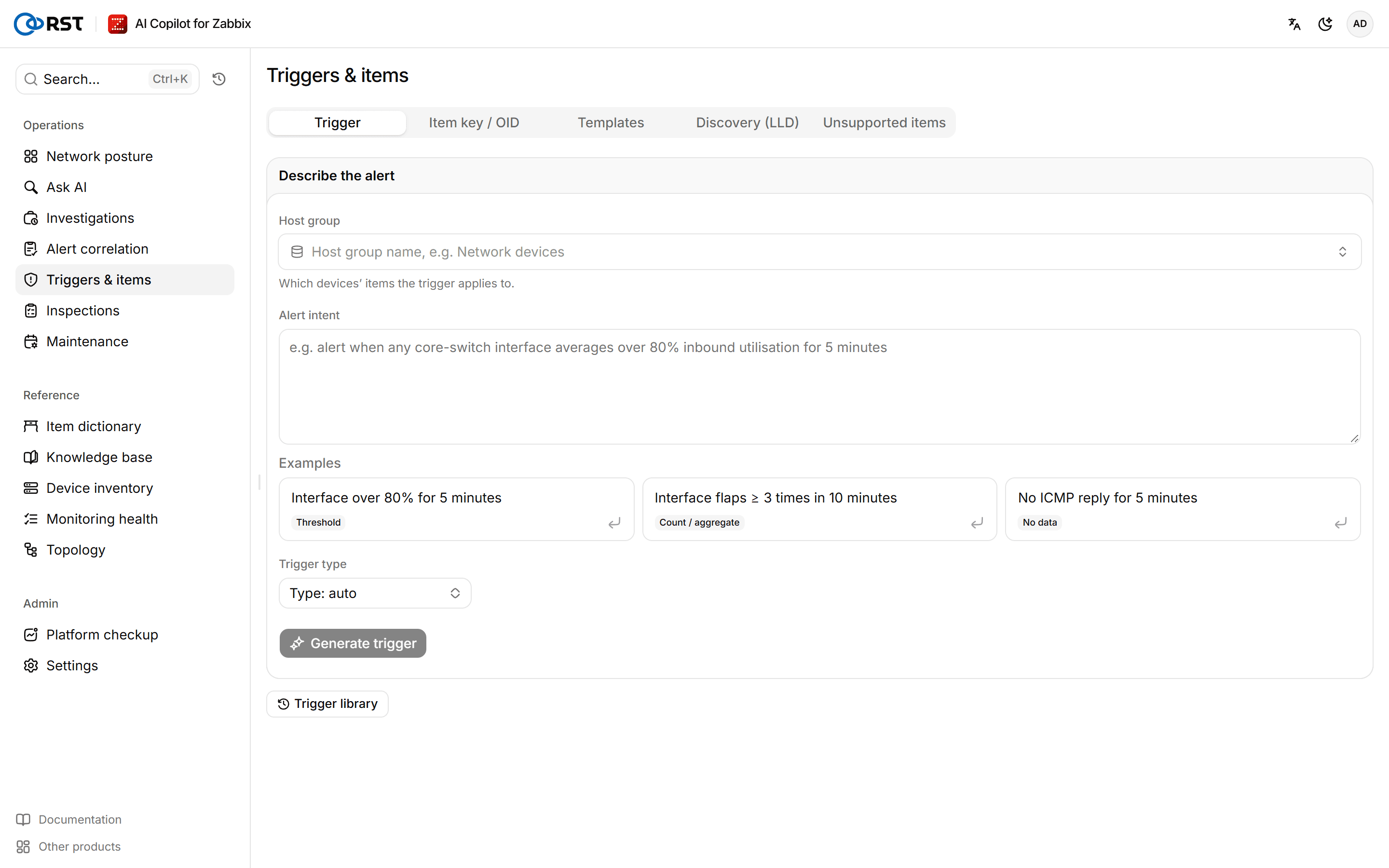Click the Knowledge base book icon
1389x868 pixels.
tap(31, 457)
